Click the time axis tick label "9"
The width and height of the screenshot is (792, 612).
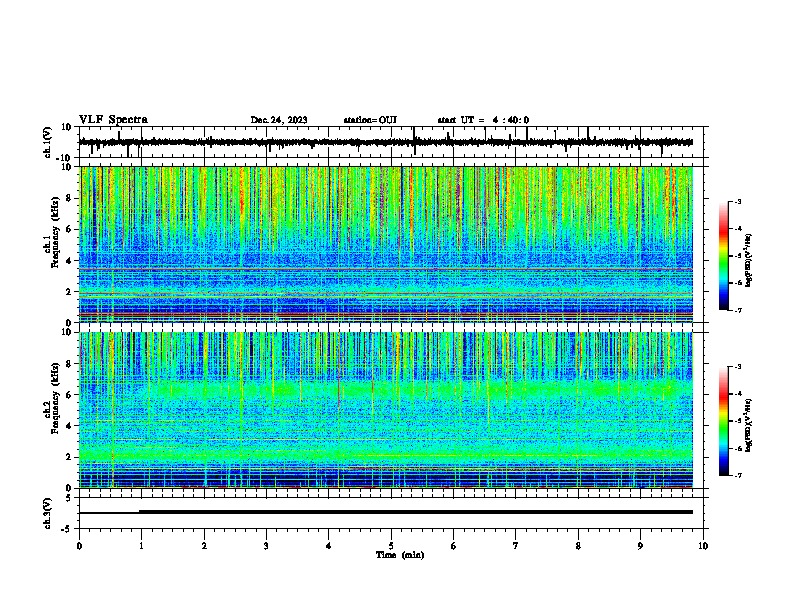pos(640,546)
